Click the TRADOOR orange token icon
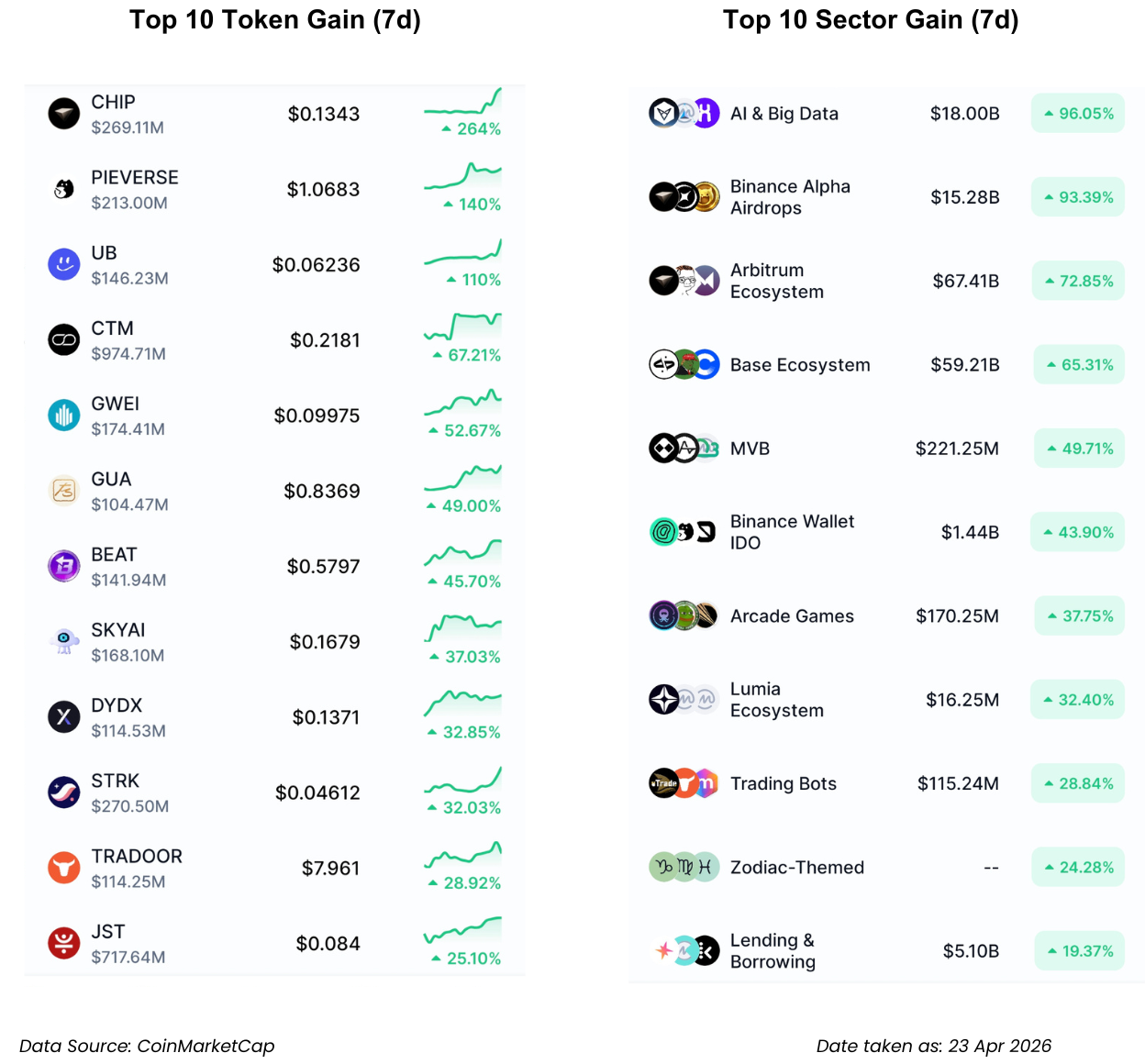This screenshot has height=1064, width=1145. click(x=64, y=867)
